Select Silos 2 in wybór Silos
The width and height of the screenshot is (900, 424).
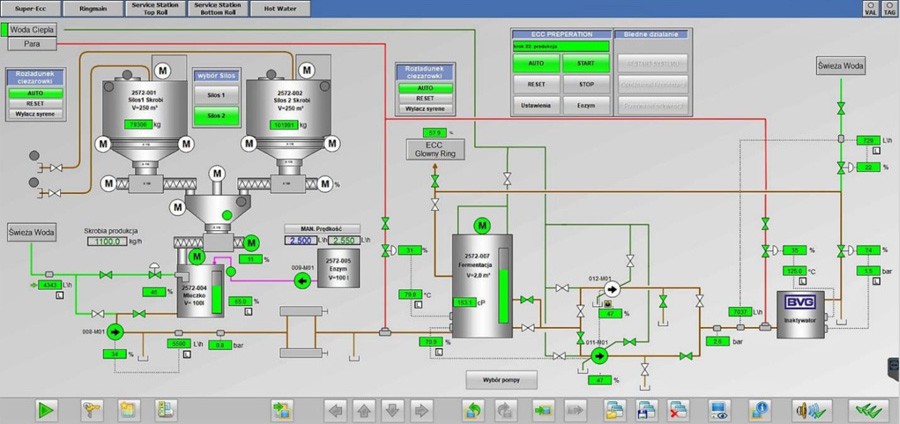coord(216,116)
